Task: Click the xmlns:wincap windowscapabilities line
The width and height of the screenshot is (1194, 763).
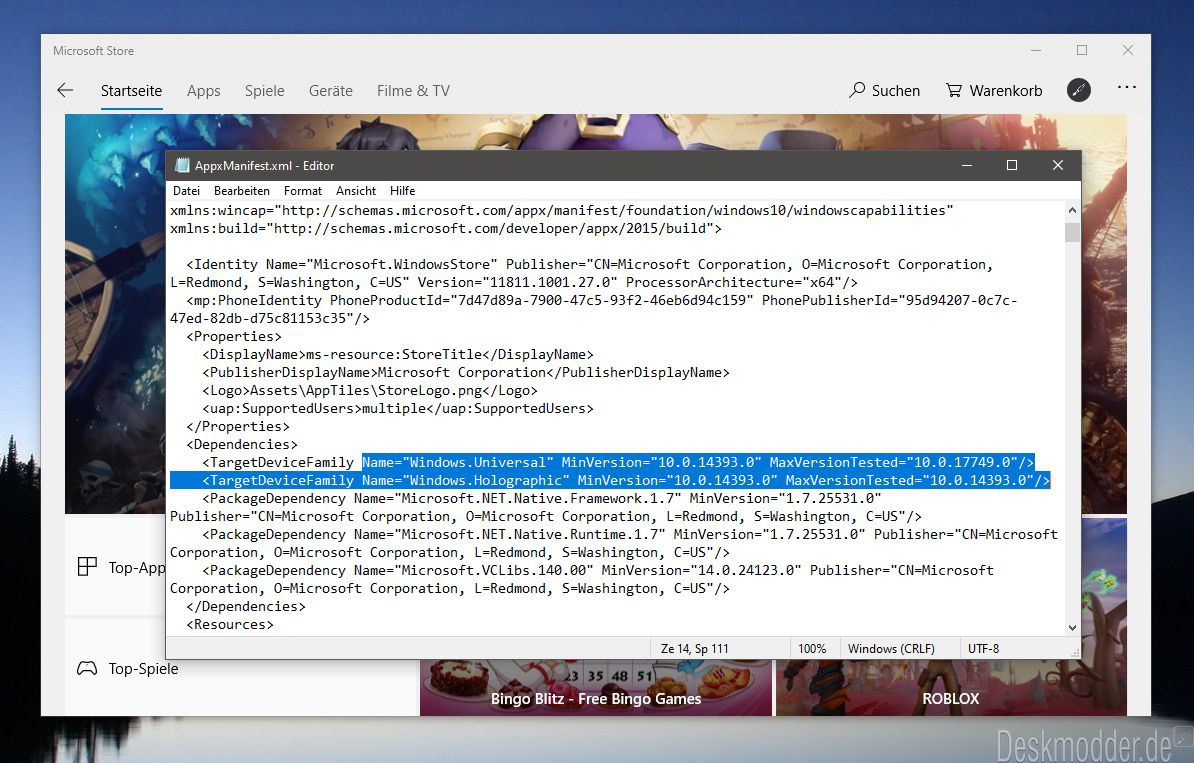Action: tap(561, 210)
